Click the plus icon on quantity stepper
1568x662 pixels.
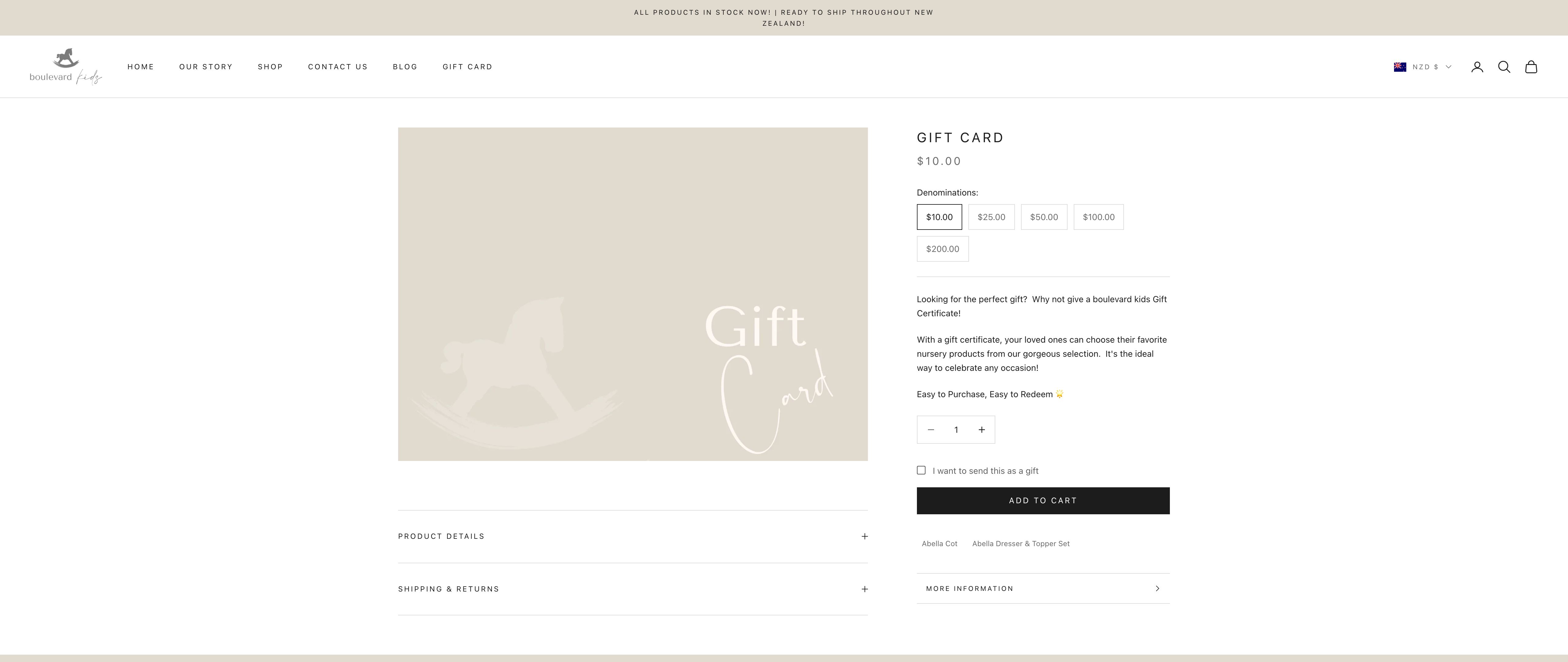(x=981, y=429)
